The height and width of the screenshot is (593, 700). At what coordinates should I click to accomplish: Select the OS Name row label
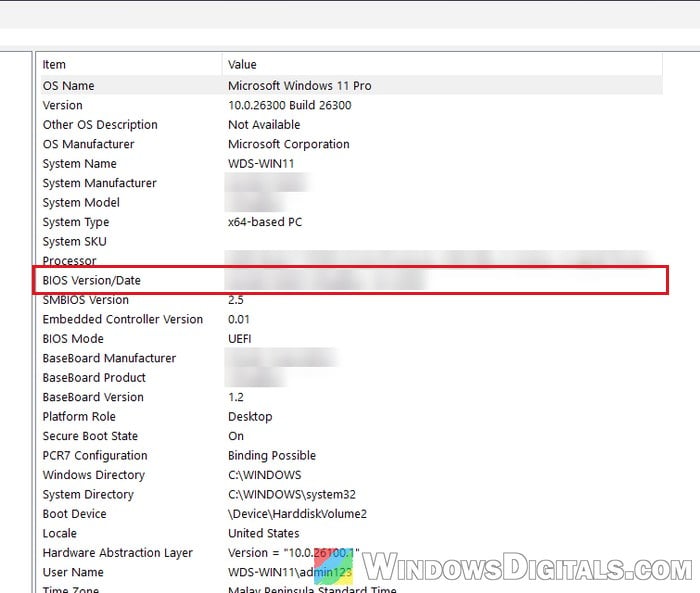(68, 86)
